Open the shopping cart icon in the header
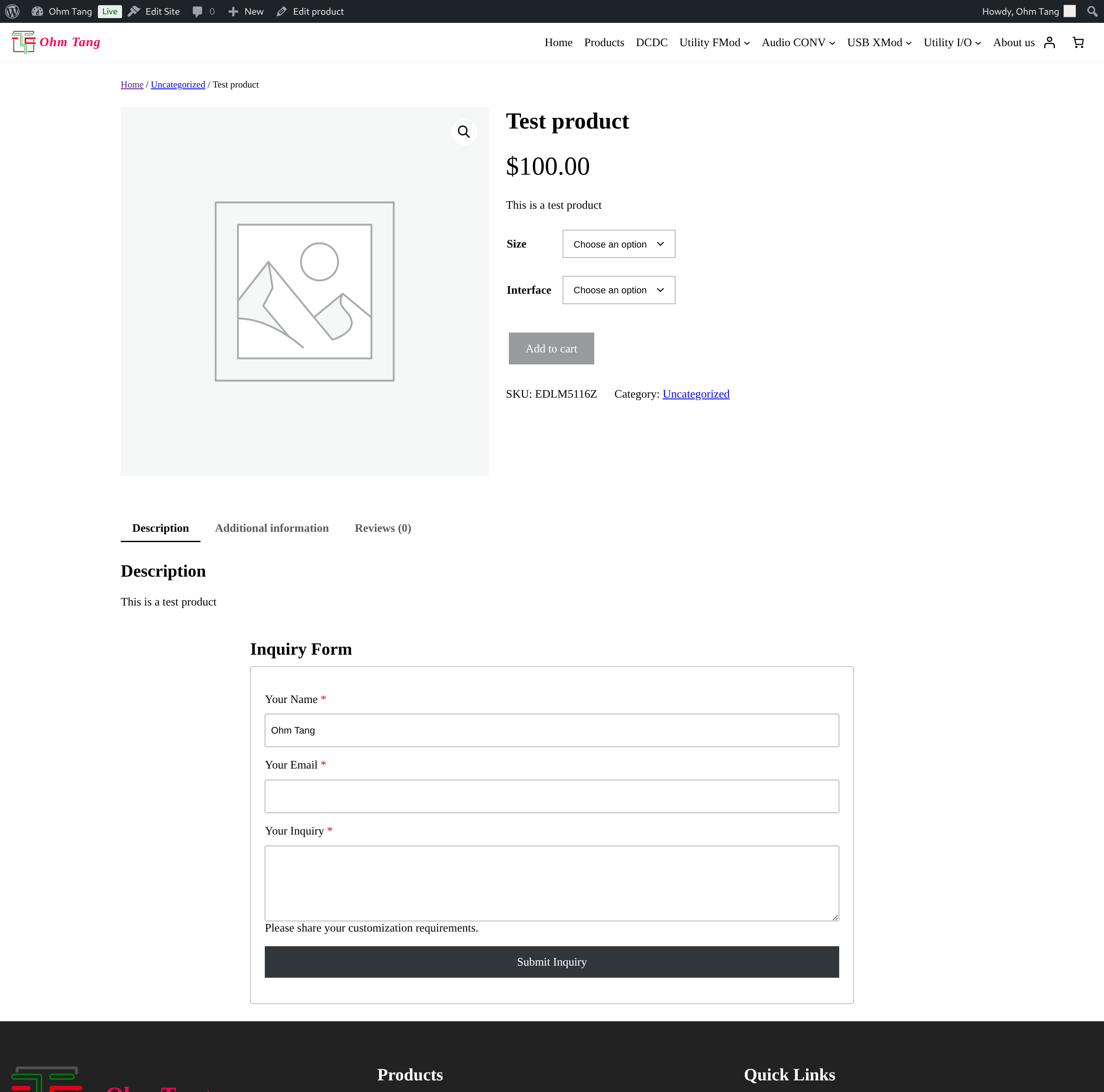Image resolution: width=1104 pixels, height=1092 pixels. [x=1078, y=42]
